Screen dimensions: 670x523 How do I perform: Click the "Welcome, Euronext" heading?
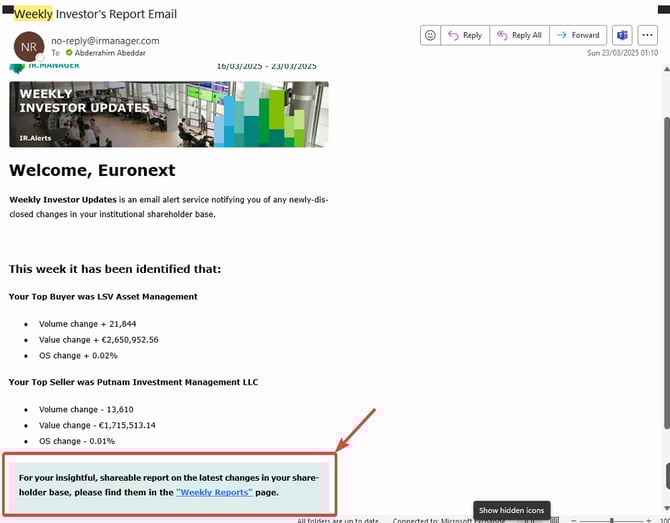pyautogui.click(x=92, y=170)
